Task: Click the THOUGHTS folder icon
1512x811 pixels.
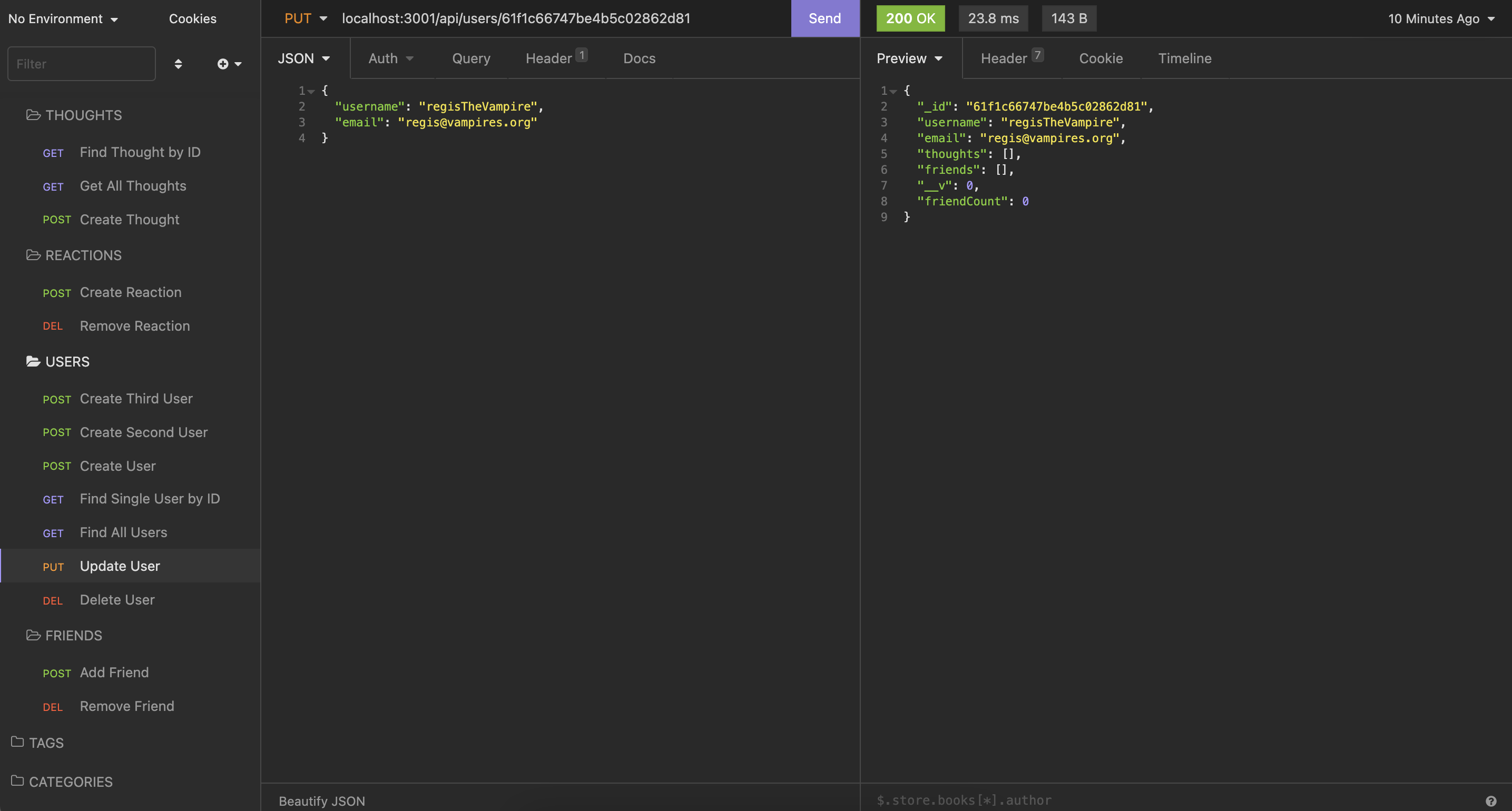Action: tap(34, 115)
